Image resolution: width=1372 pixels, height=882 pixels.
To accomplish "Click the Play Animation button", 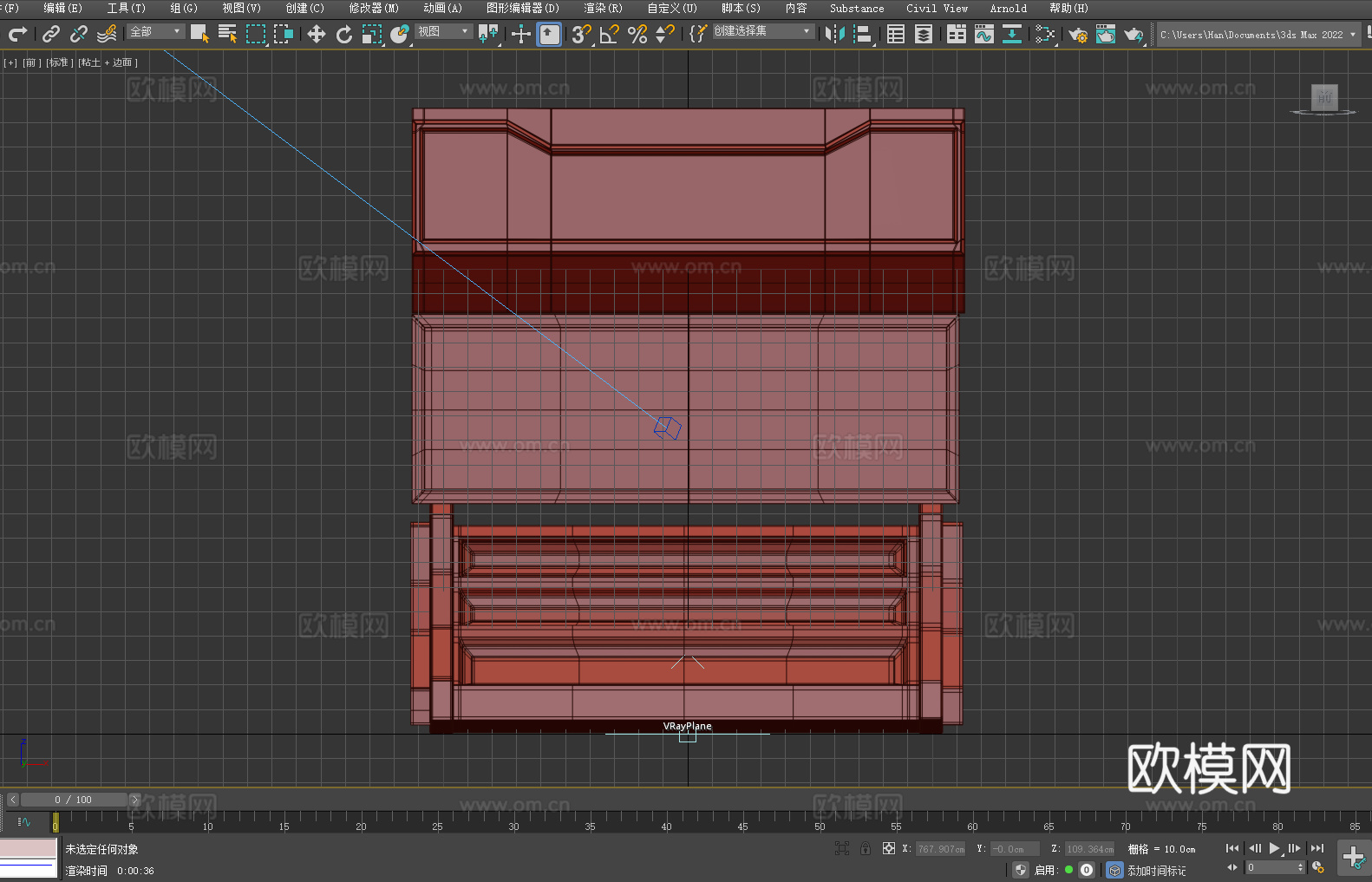I will 1275,848.
